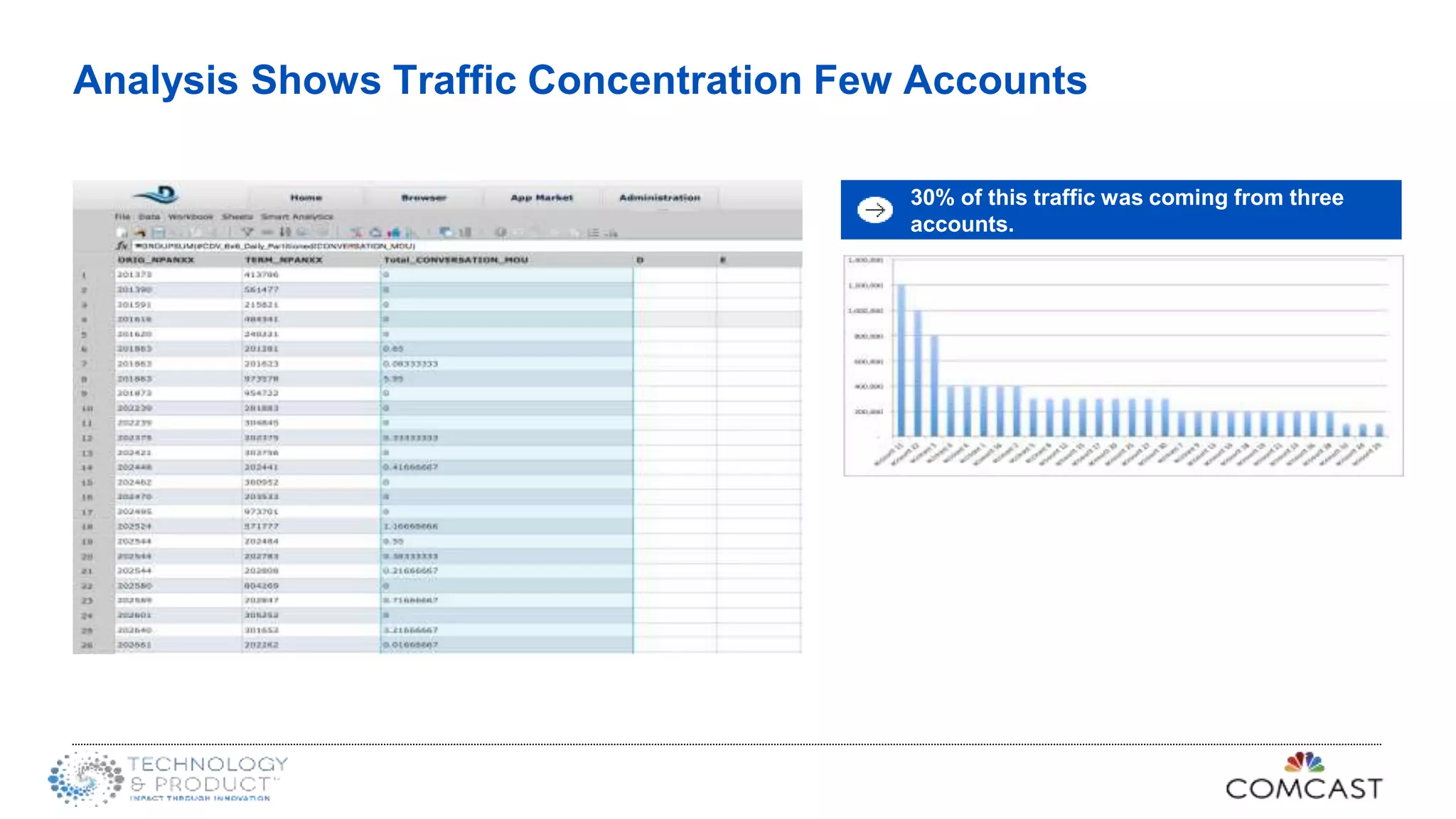Viewport: 1456px width, 819px height.
Task: Click cell containing 202495
Action: coord(178,512)
